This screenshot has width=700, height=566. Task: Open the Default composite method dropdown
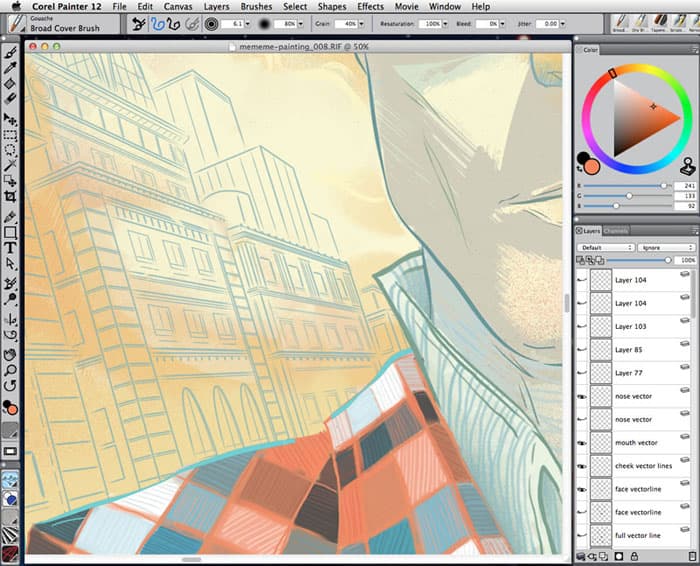point(606,247)
